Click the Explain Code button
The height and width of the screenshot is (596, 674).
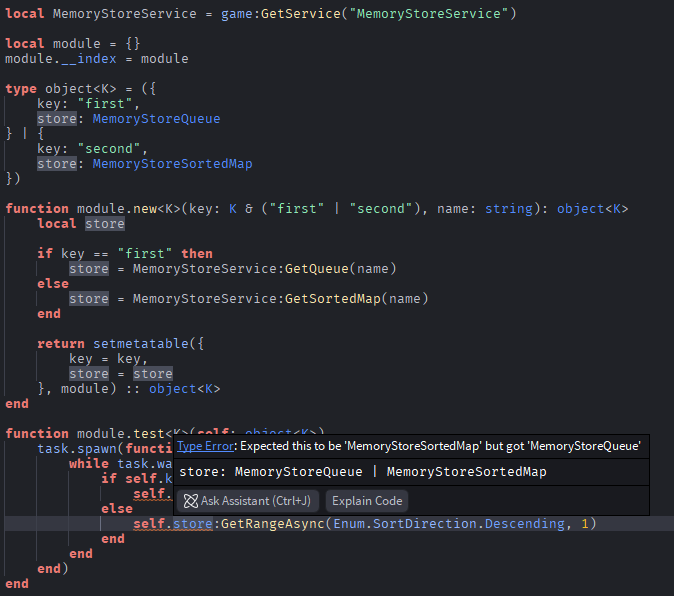(x=367, y=501)
